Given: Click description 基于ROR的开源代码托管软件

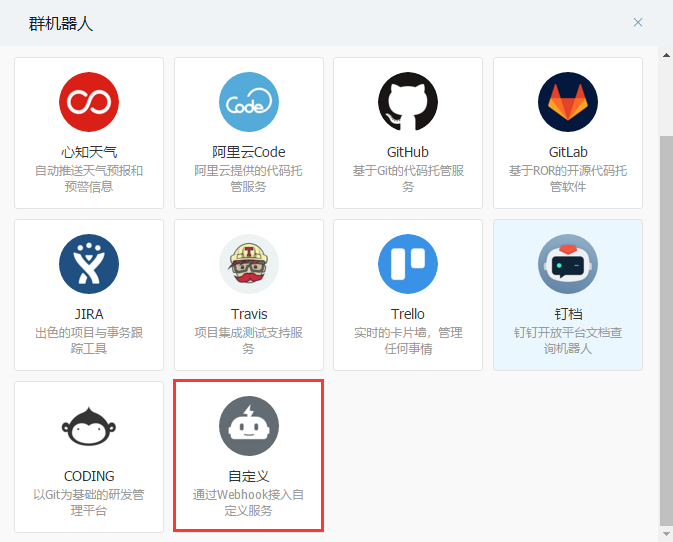Looking at the screenshot, I should pyautogui.click(x=568, y=179).
